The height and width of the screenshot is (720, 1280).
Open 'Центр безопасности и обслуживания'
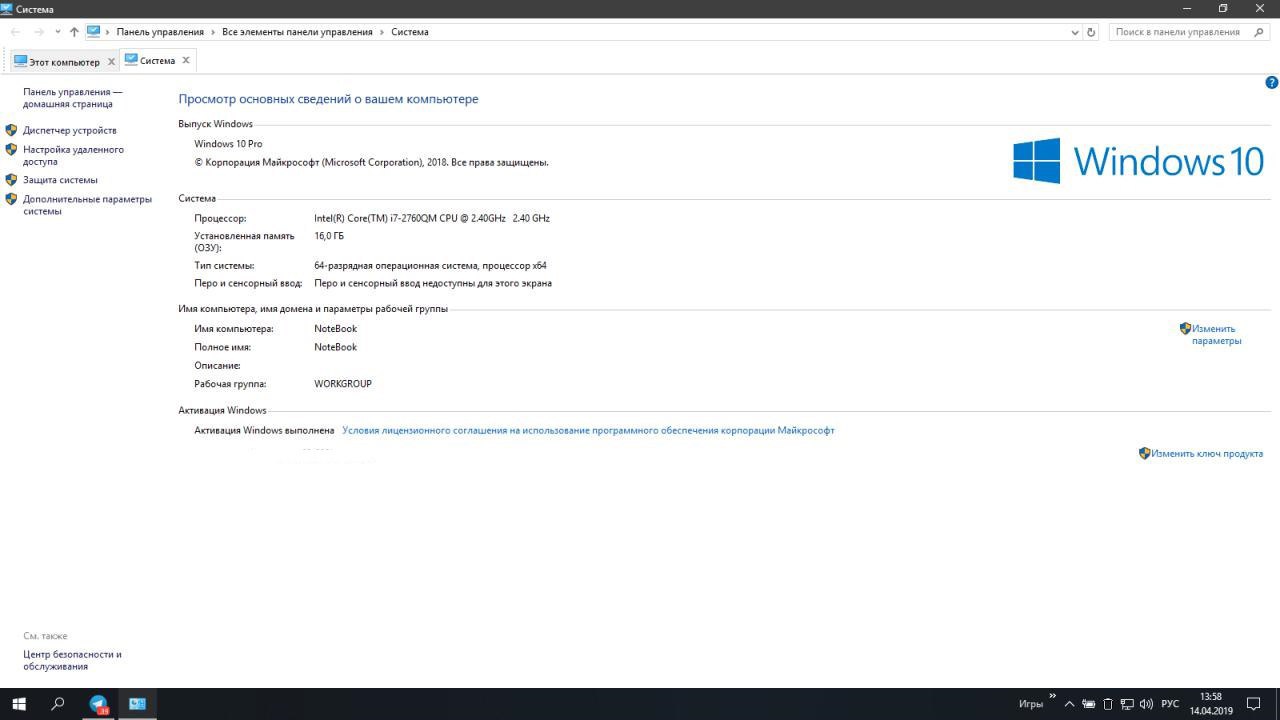click(72, 660)
